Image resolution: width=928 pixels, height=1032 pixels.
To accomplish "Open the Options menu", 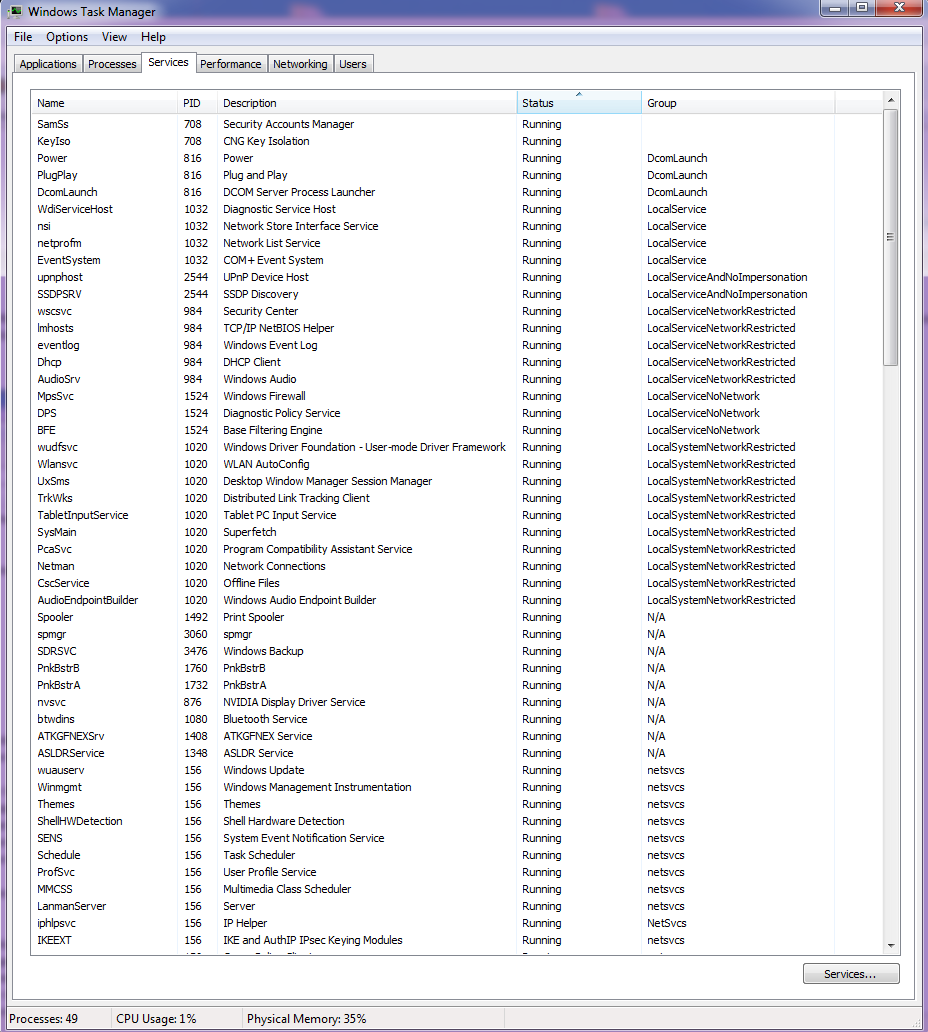I will (67, 37).
